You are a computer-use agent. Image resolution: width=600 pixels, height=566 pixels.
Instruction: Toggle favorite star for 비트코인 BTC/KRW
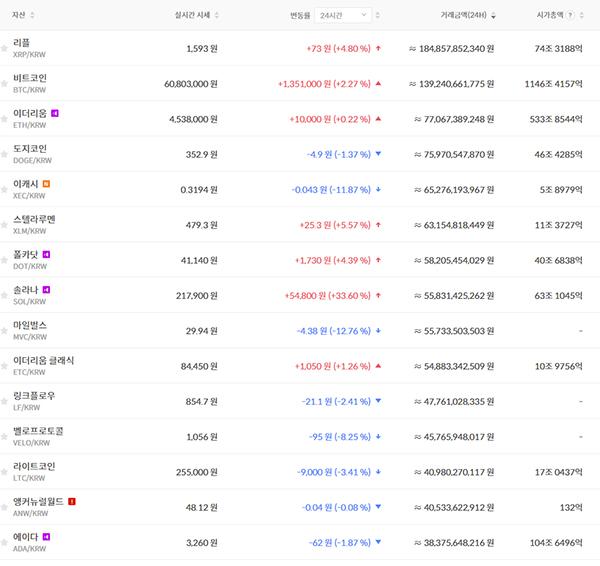[x=5, y=83]
